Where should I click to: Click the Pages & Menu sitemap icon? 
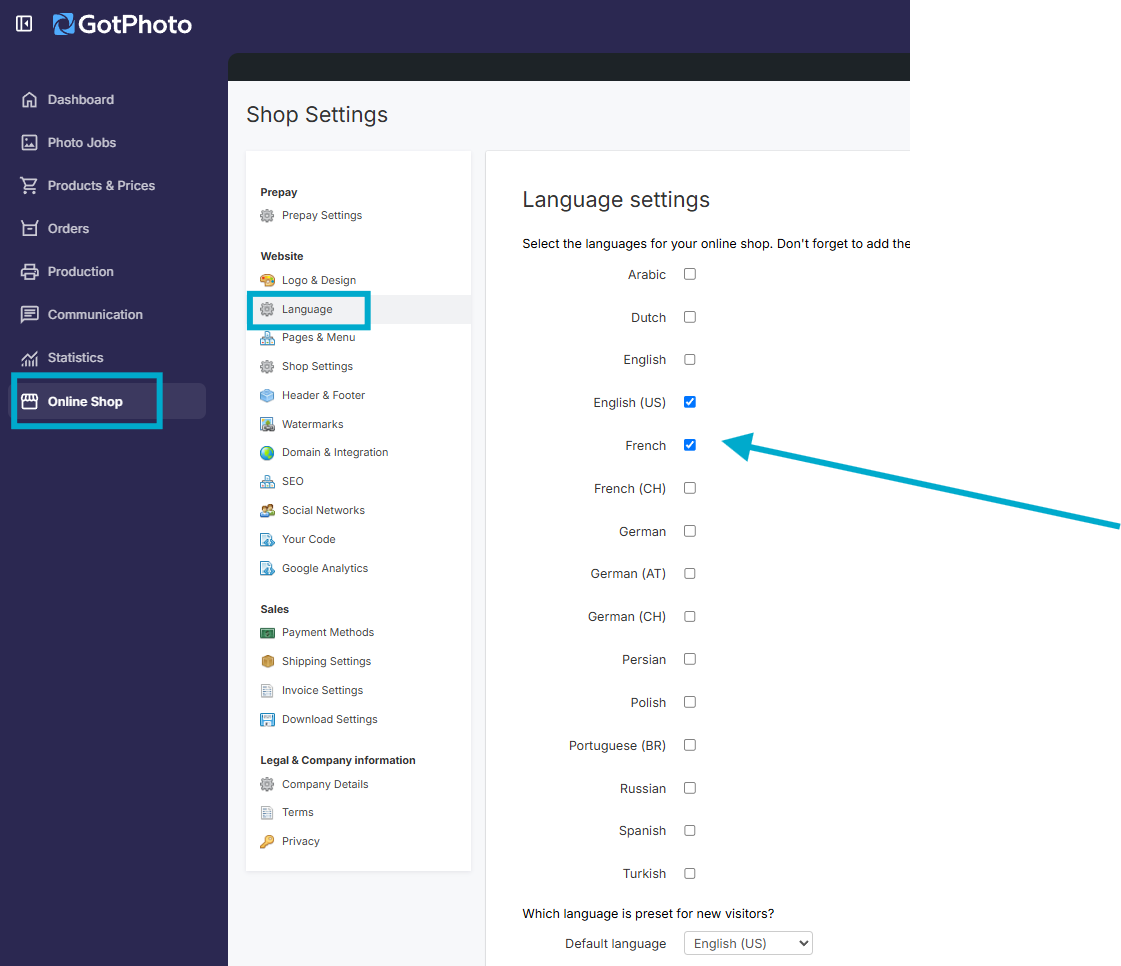click(x=267, y=337)
